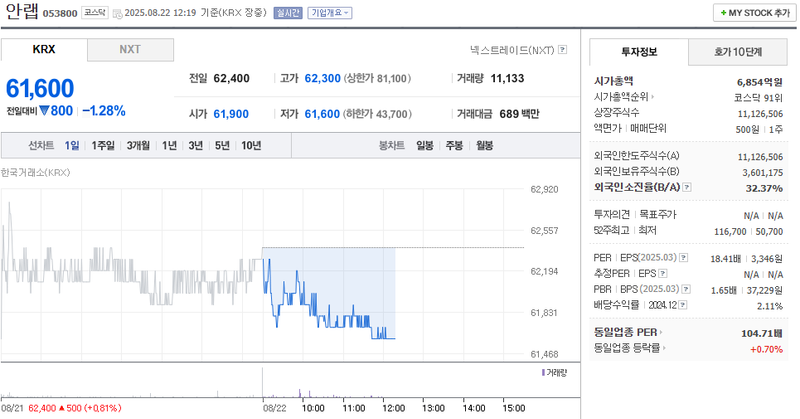800x419 pixels.
Task: Click the PER value 18.41배
Action: [726, 259]
